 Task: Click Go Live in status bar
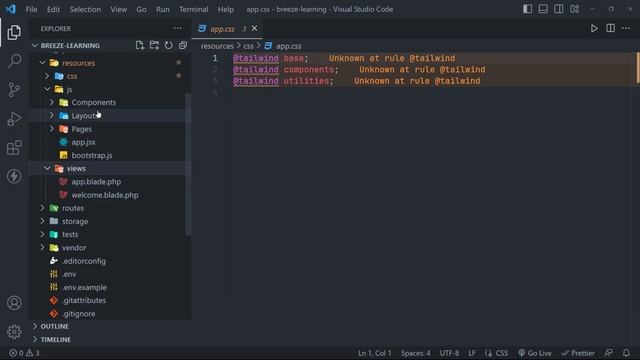click(x=535, y=353)
